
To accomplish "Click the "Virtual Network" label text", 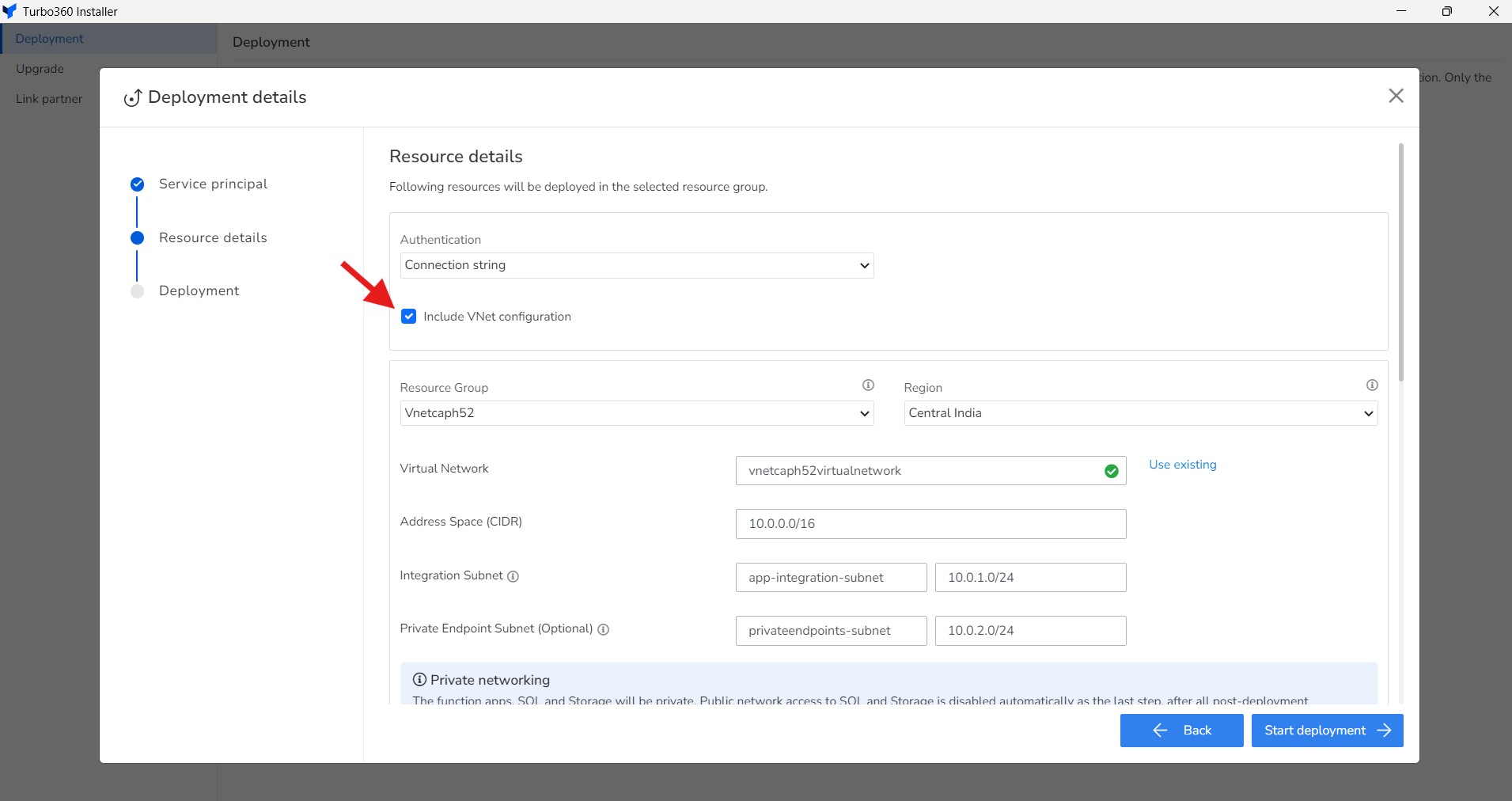I will pyautogui.click(x=444, y=469).
